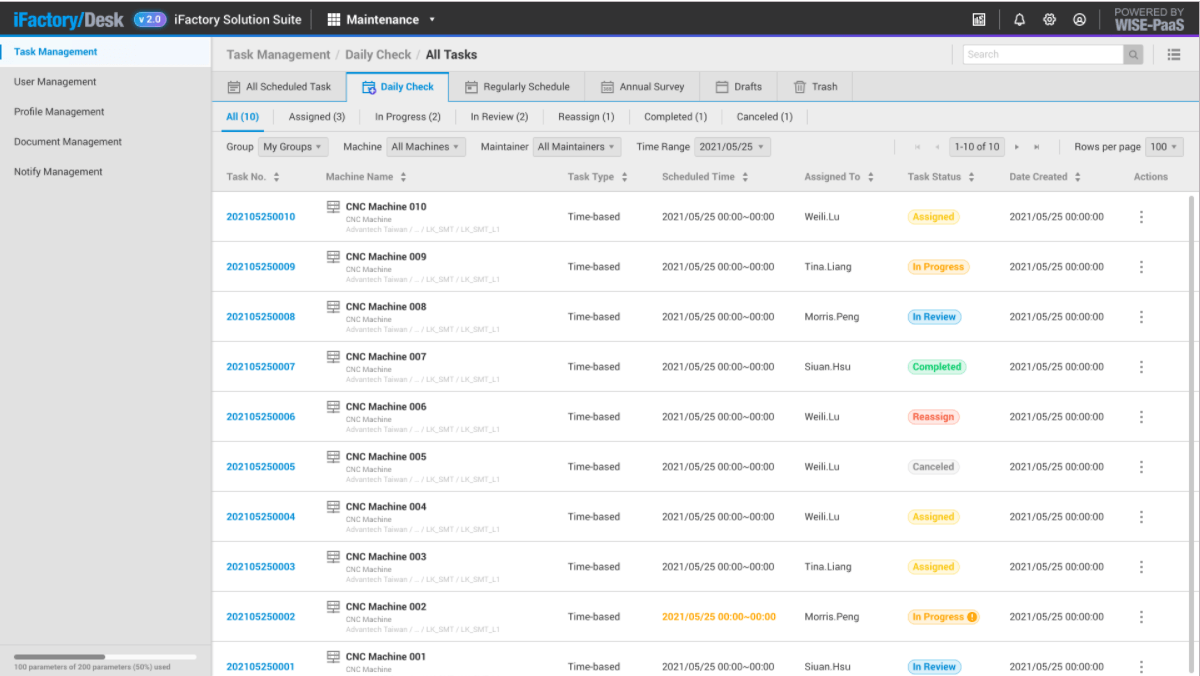Click the dashboard chart icon in header
Viewport: 1200px width, 676px height.
point(979,19)
